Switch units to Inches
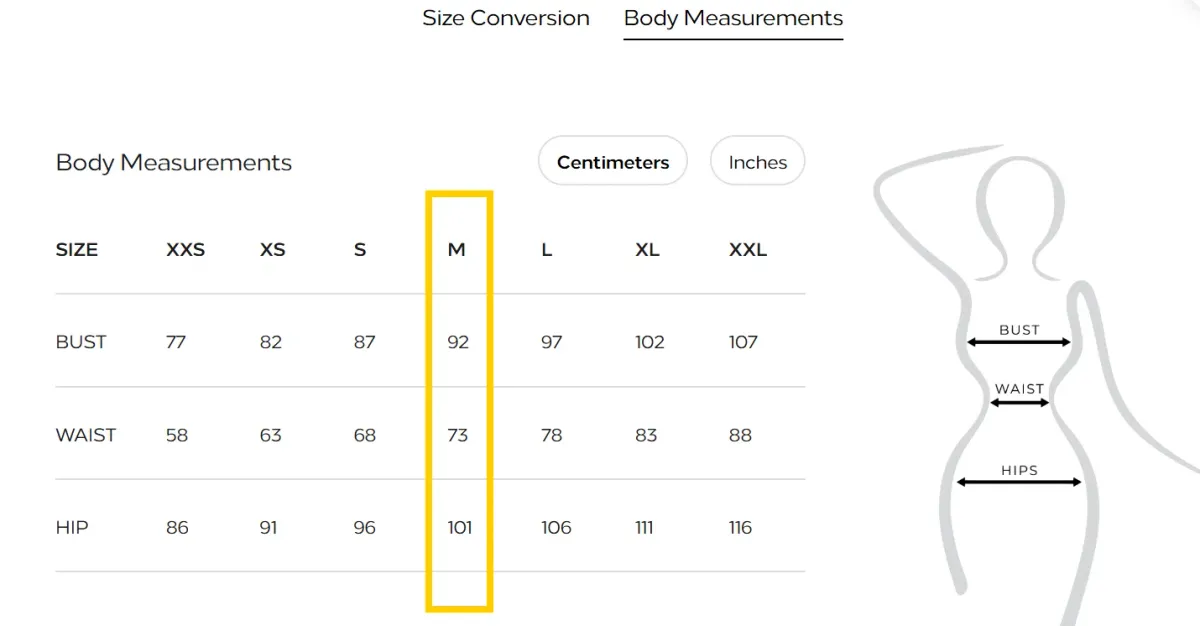 click(x=757, y=162)
